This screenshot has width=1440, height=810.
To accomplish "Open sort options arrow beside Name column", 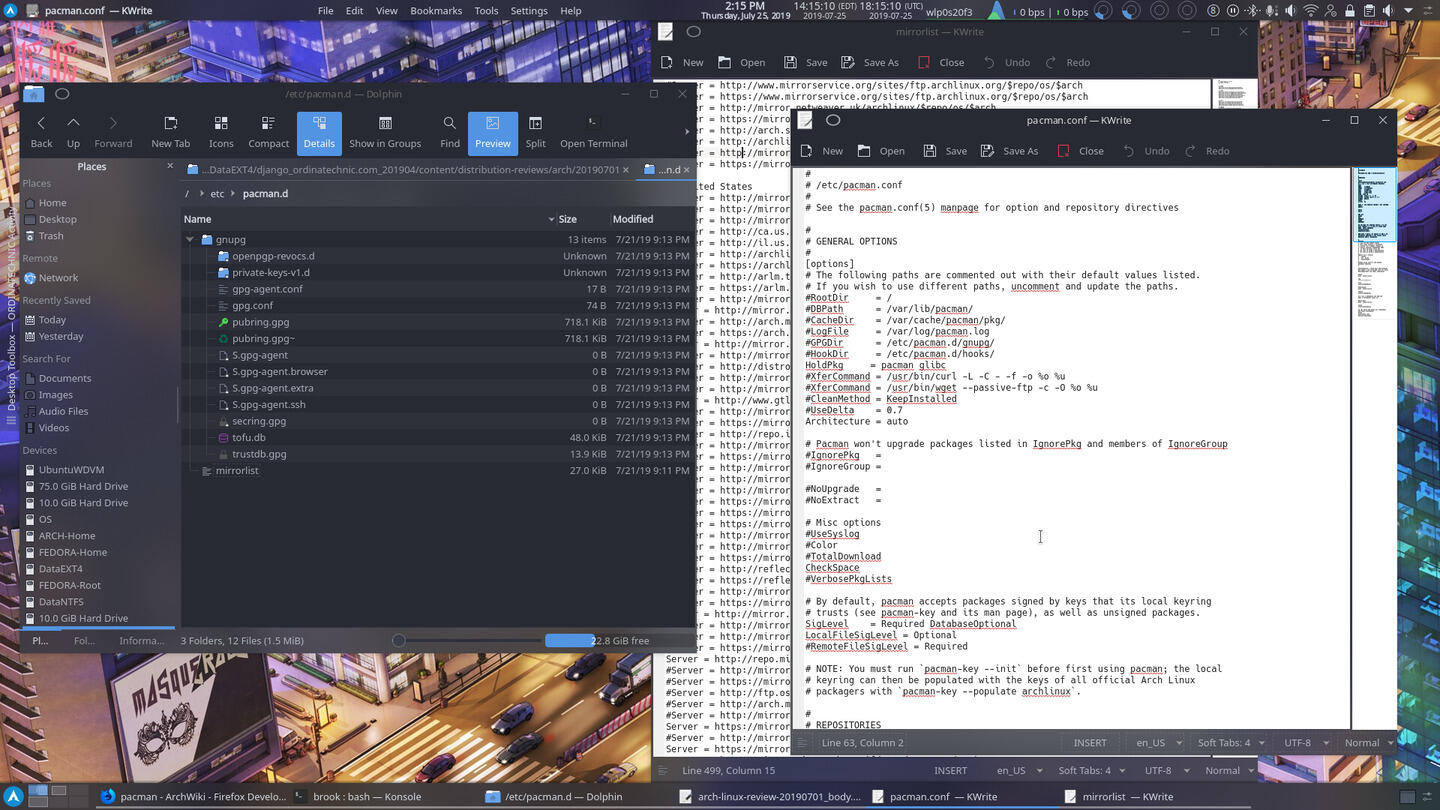I will pos(551,219).
